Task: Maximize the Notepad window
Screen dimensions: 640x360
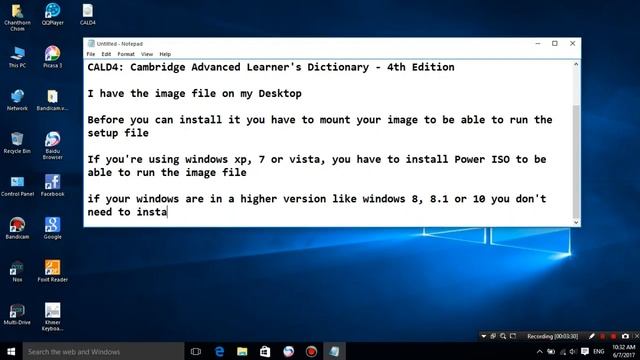Action: pyautogui.click(x=555, y=43)
